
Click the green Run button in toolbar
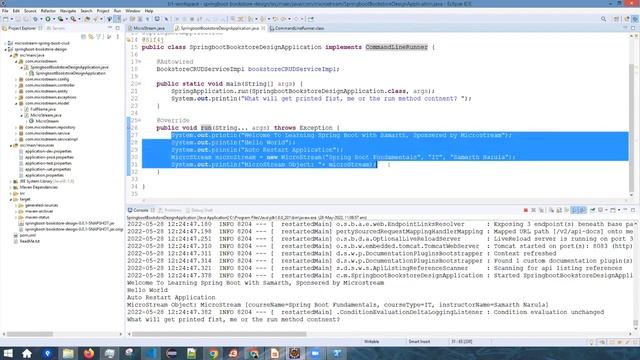[x=48, y=19]
